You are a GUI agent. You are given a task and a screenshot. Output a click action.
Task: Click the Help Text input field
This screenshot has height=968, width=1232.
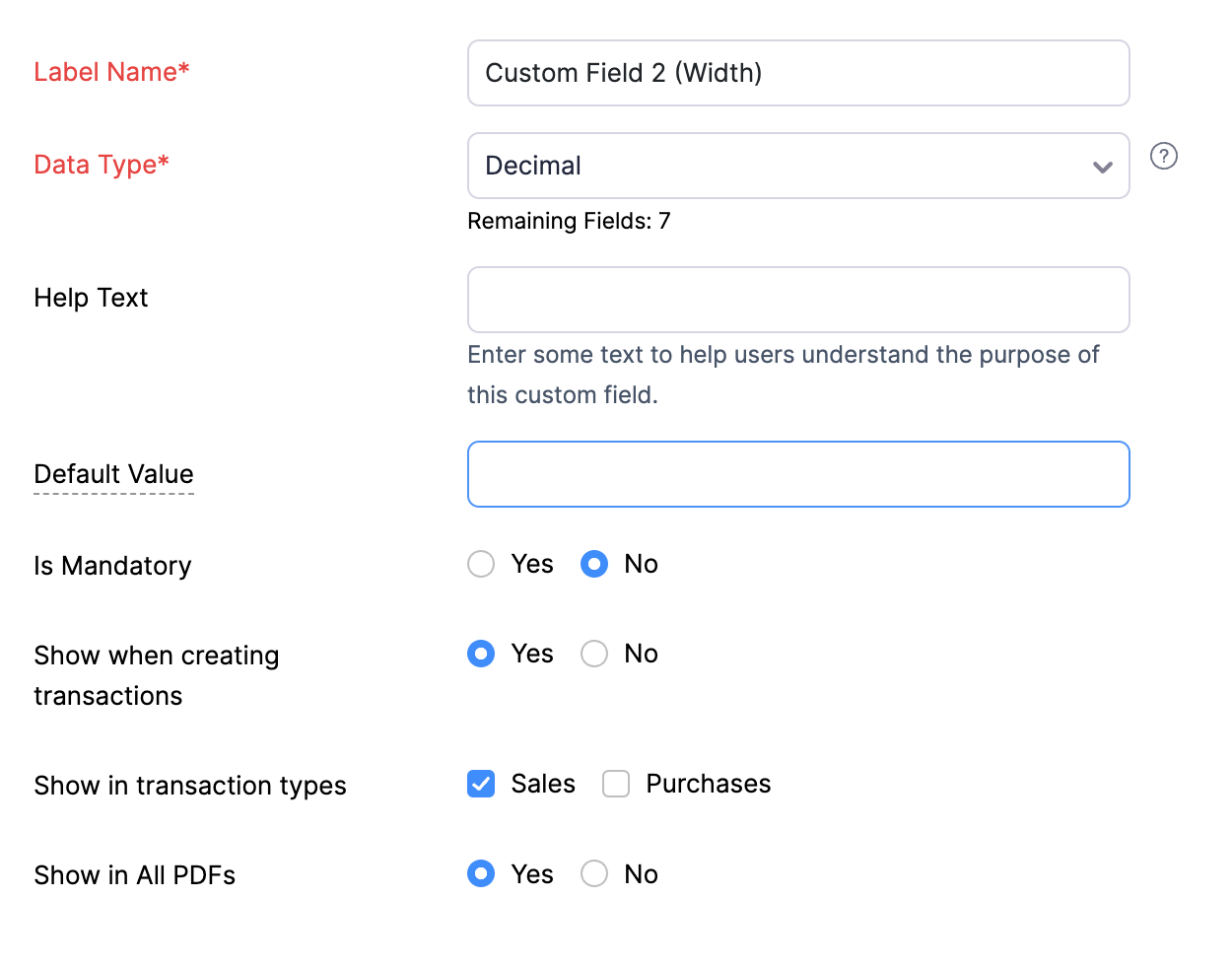(798, 300)
